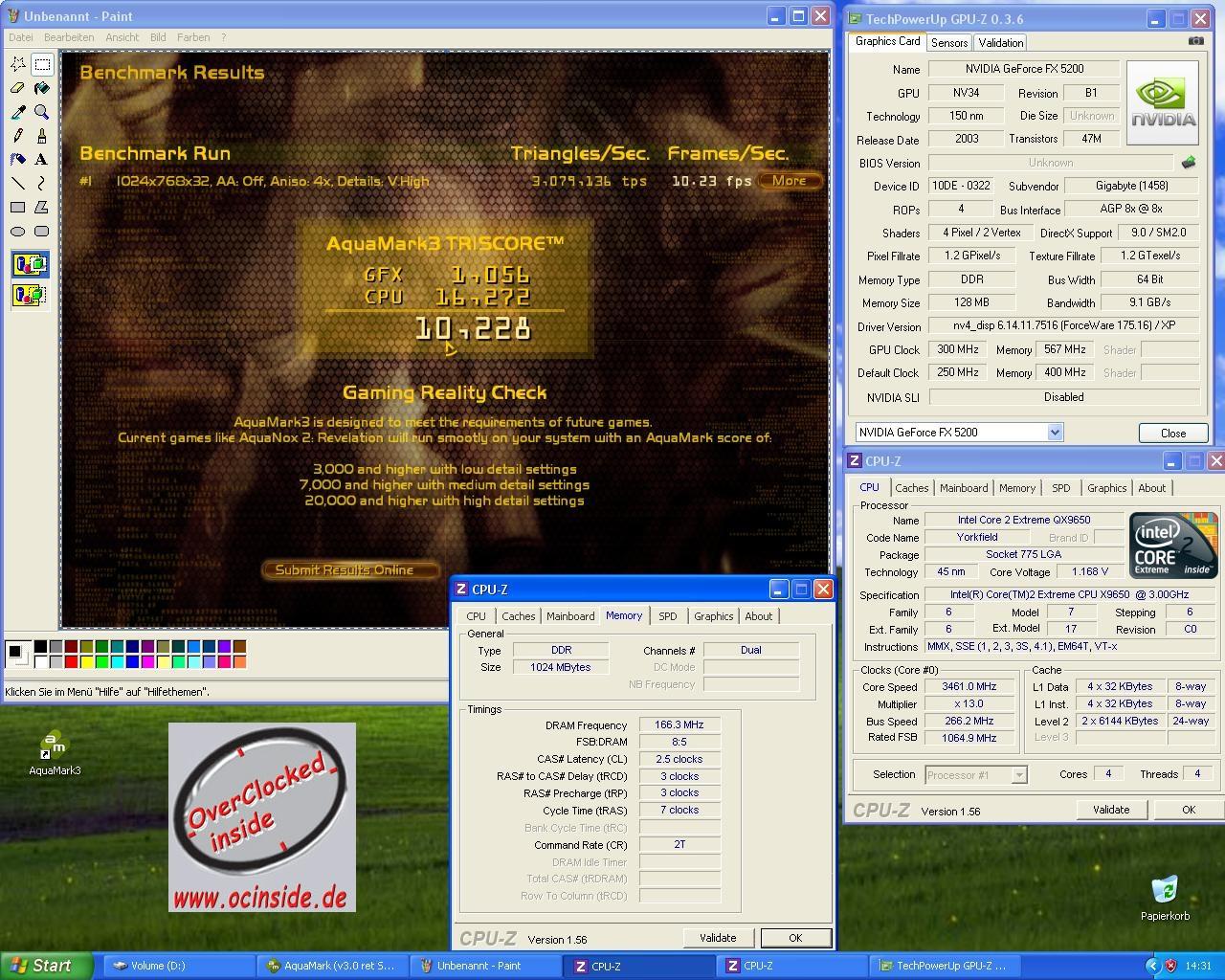Select the Polygon shape tool
The width and height of the screenshot is (1225, 980).
42,208
